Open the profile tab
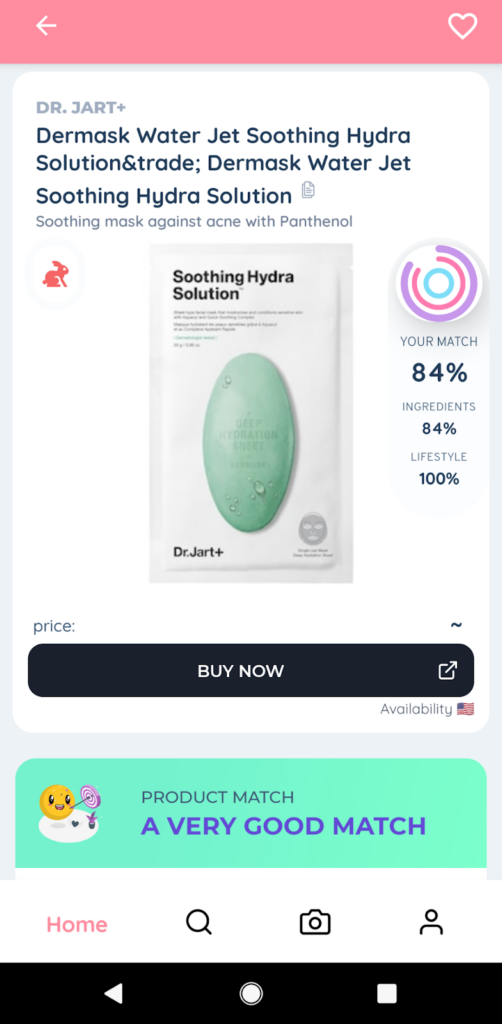This screenshot has height=1024, width=502. pyautogui.click(x=431, y=923)
